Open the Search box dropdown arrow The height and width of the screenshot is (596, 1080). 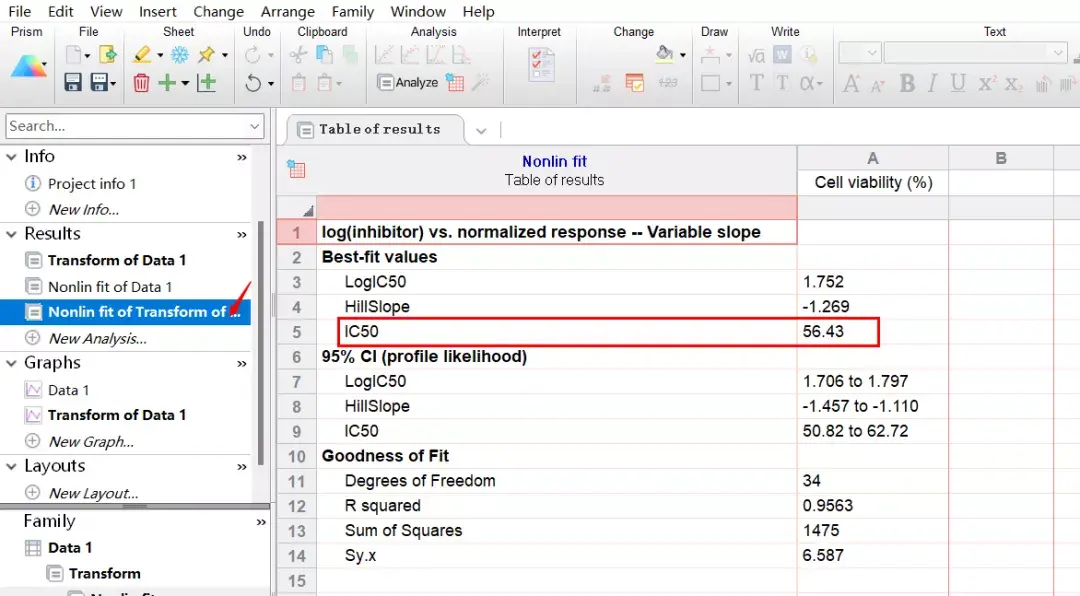pyautogui.click(x=254, y=126)
